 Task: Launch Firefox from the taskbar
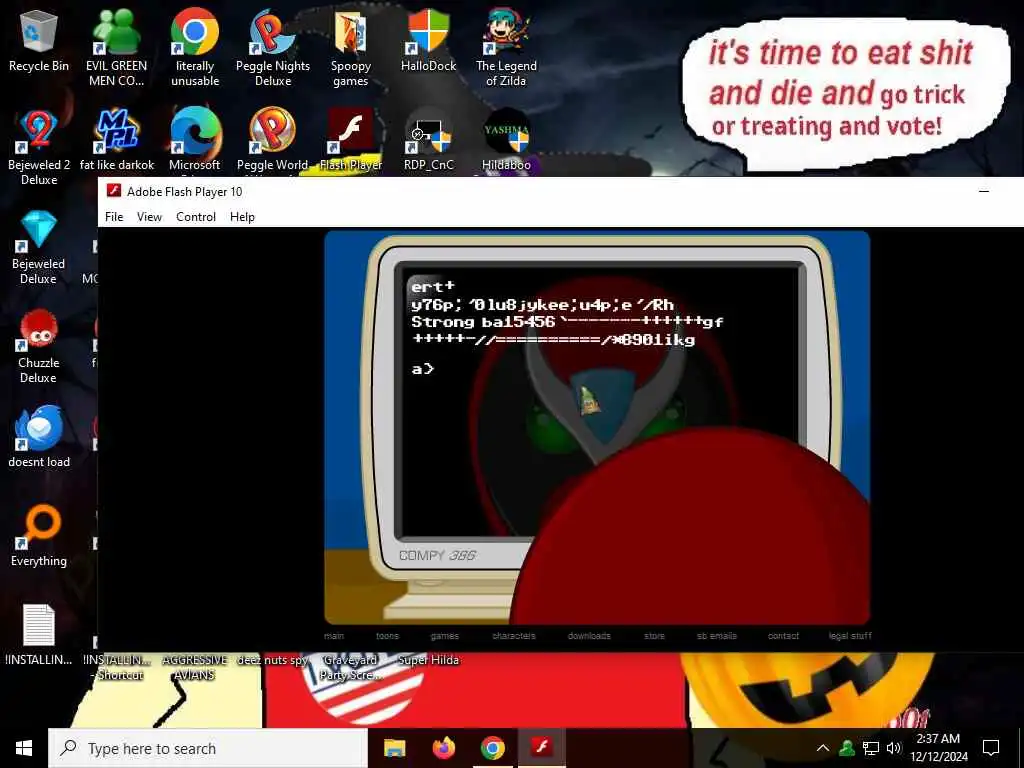[x=444, y=748]
